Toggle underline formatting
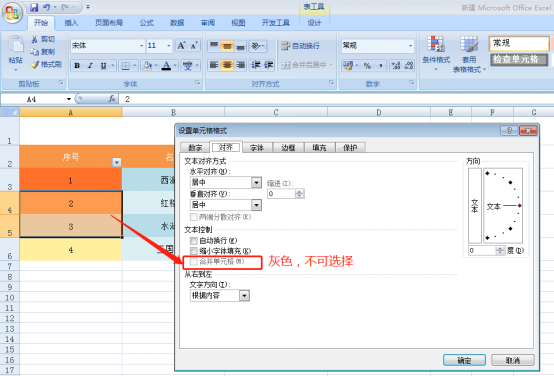This screenshot has height=376, width=554. point(103,66)
